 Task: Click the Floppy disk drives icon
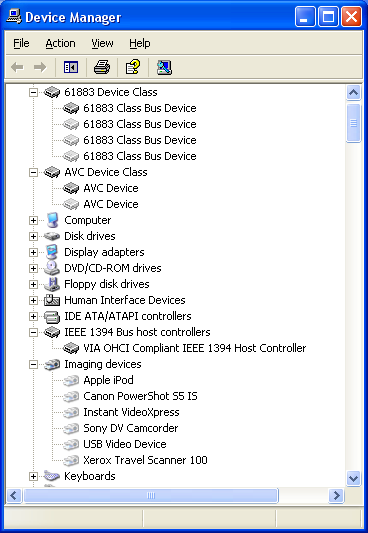click(52, 284)
